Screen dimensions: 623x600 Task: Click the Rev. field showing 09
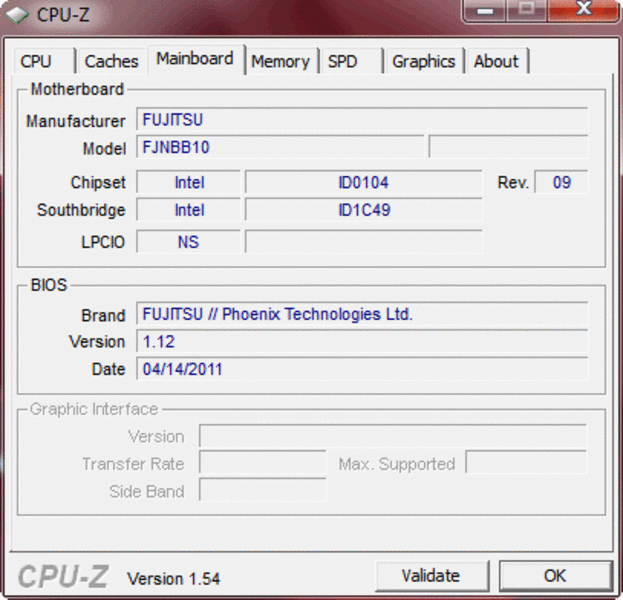(x=561, y=182)
